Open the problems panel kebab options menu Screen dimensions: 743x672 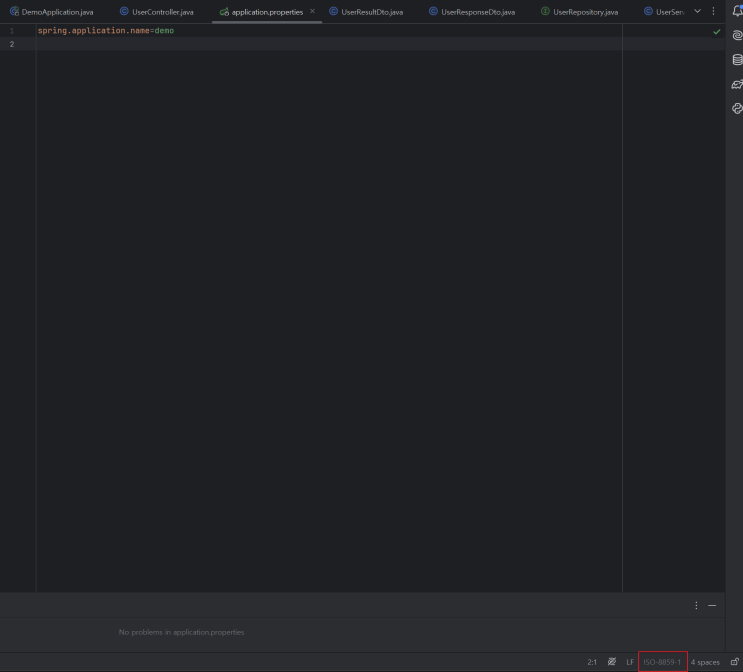(x=696, y=605)
